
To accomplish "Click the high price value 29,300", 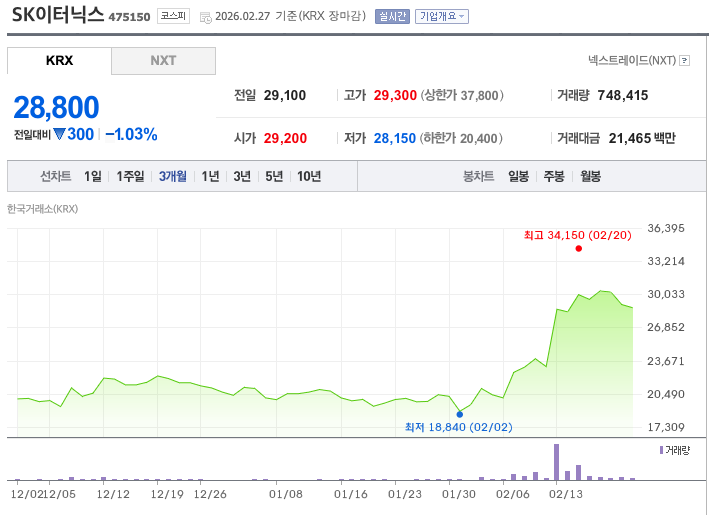I will [x=395, y=95].
